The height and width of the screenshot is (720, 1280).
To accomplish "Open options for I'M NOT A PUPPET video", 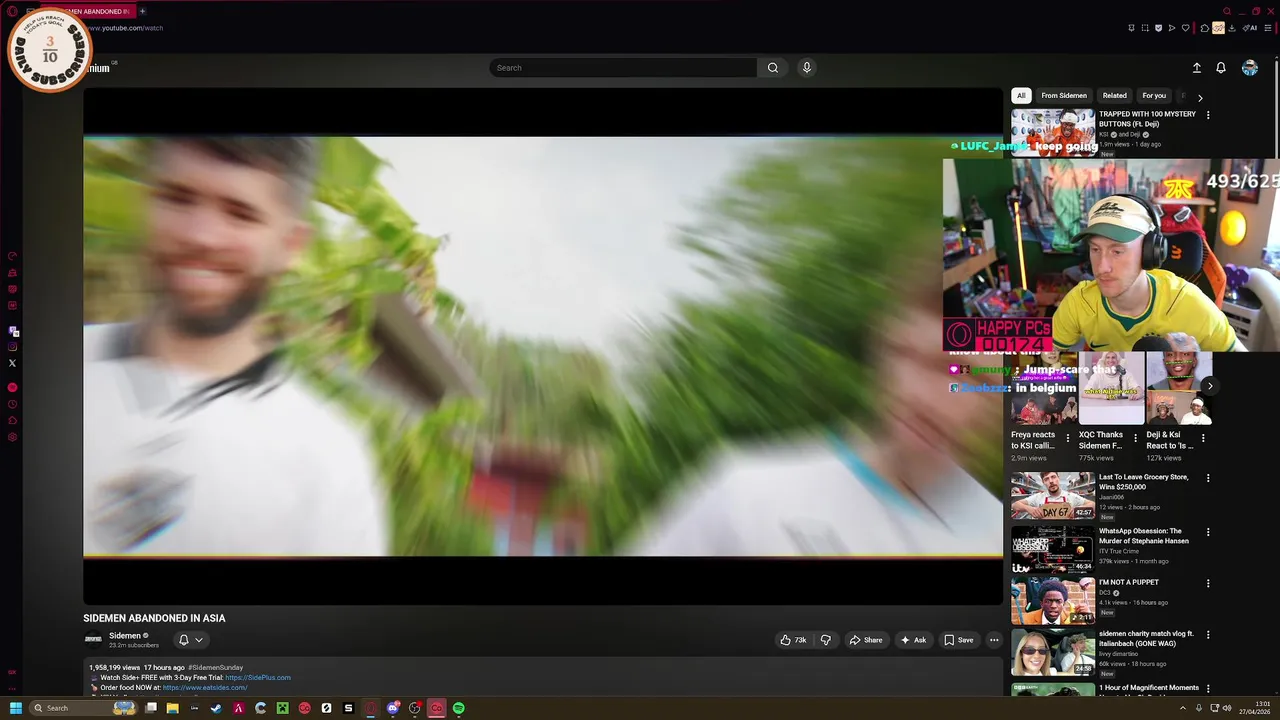I will tap(1208, 583).
